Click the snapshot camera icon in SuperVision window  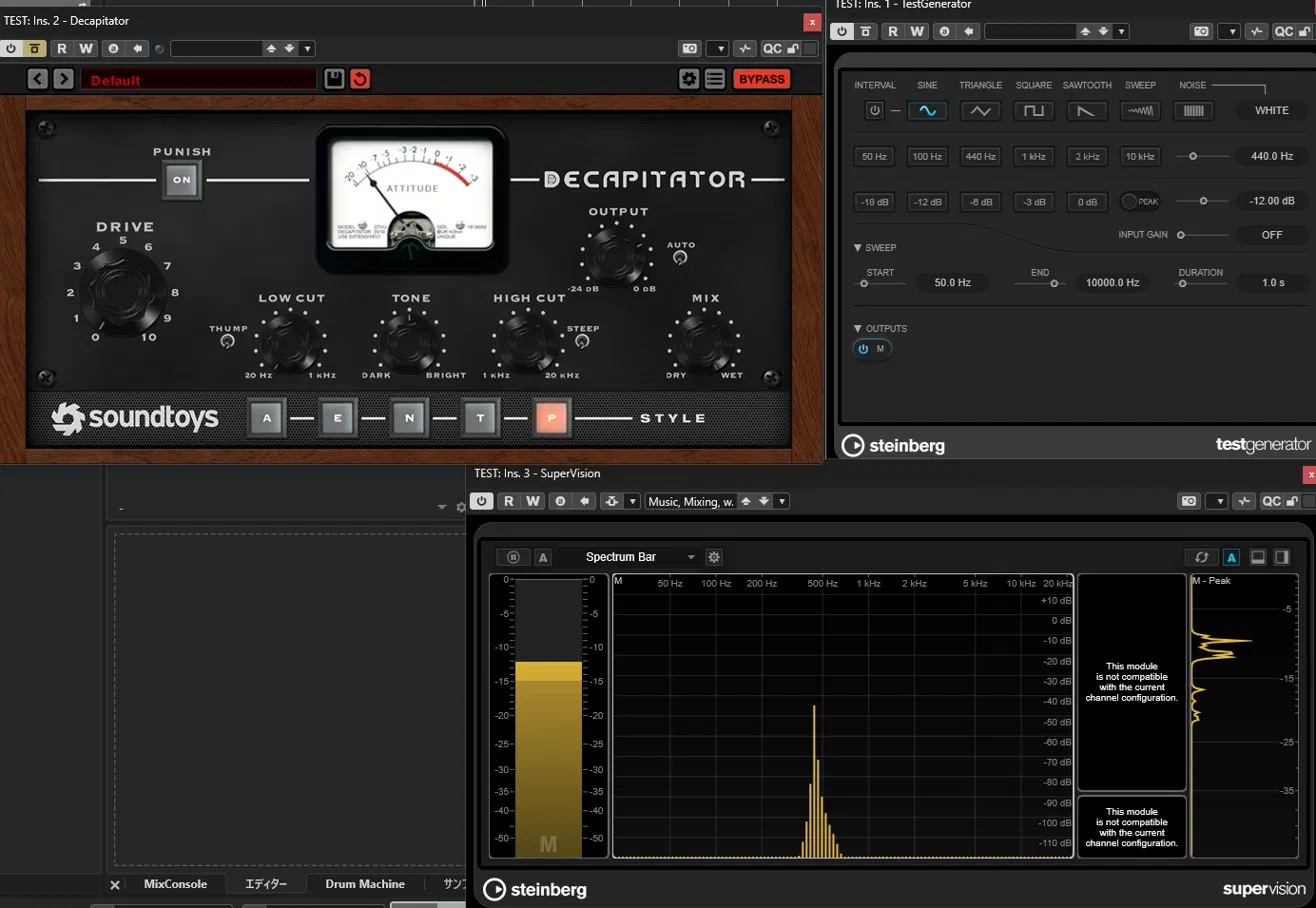pyautogui.click(x=1188, y=501)
